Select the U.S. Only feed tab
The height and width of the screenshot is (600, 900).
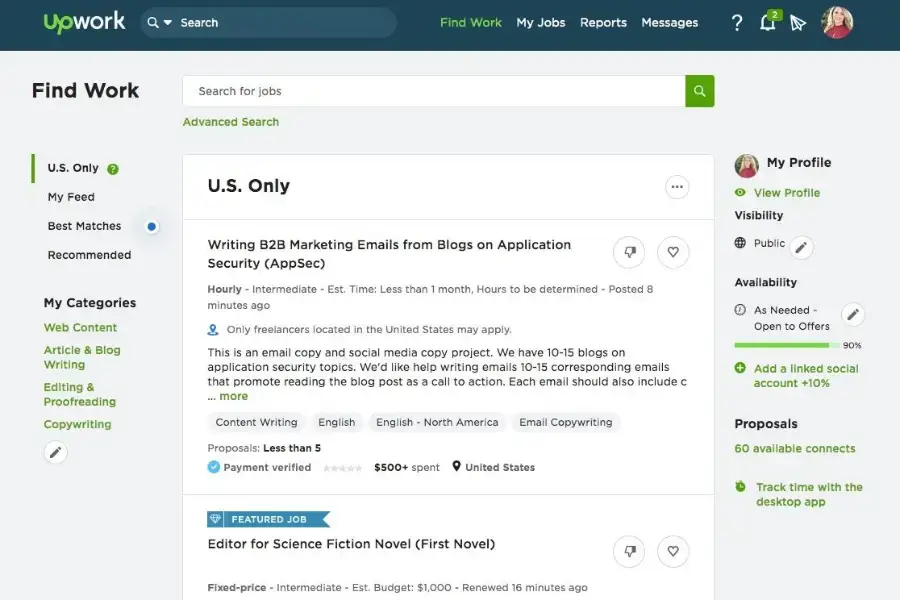73,168
